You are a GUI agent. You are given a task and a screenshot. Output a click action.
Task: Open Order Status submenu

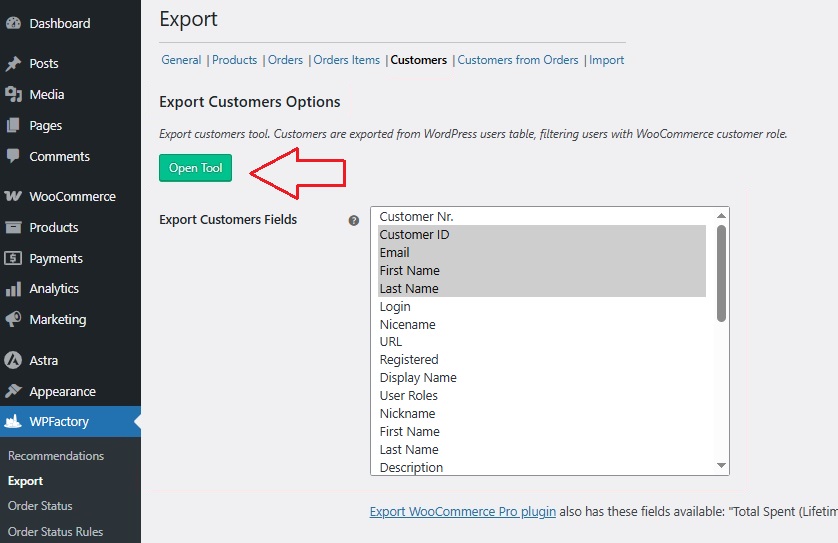[40, 506]
